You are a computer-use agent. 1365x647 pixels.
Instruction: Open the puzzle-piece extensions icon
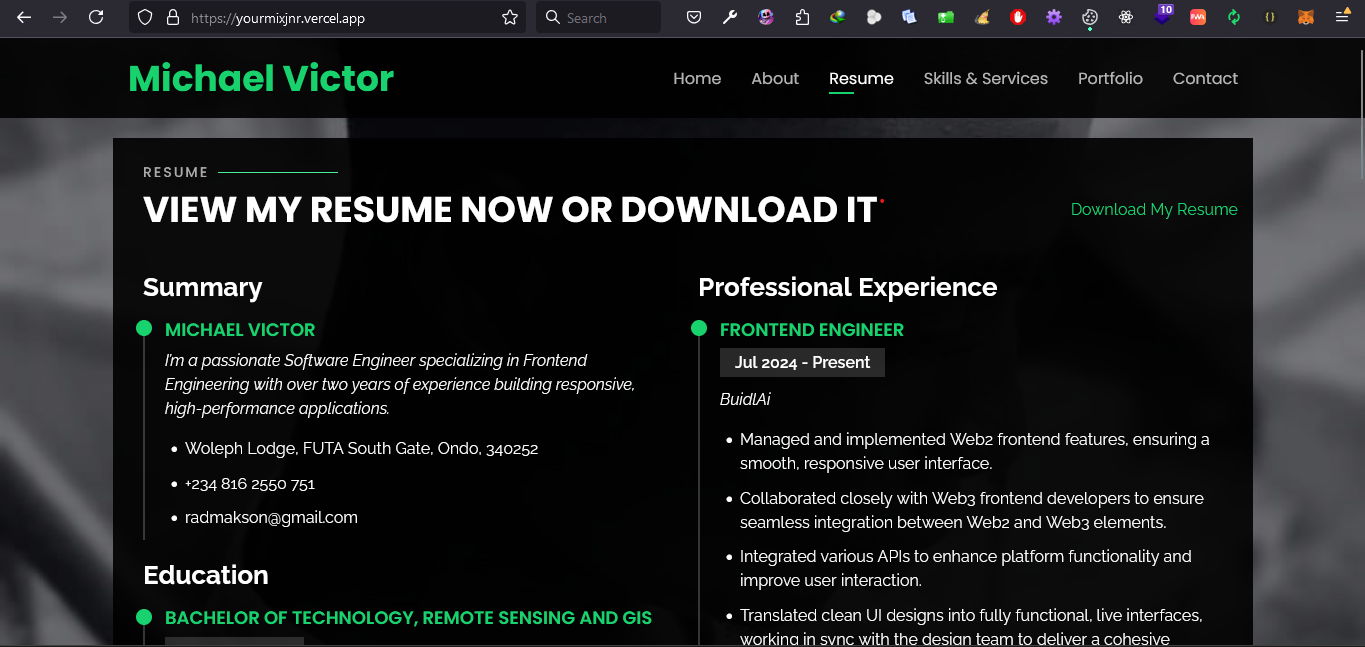point(802,17)
